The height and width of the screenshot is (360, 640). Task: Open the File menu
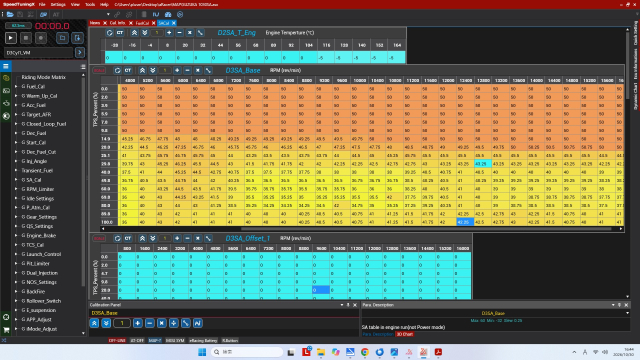click(42, 4)
